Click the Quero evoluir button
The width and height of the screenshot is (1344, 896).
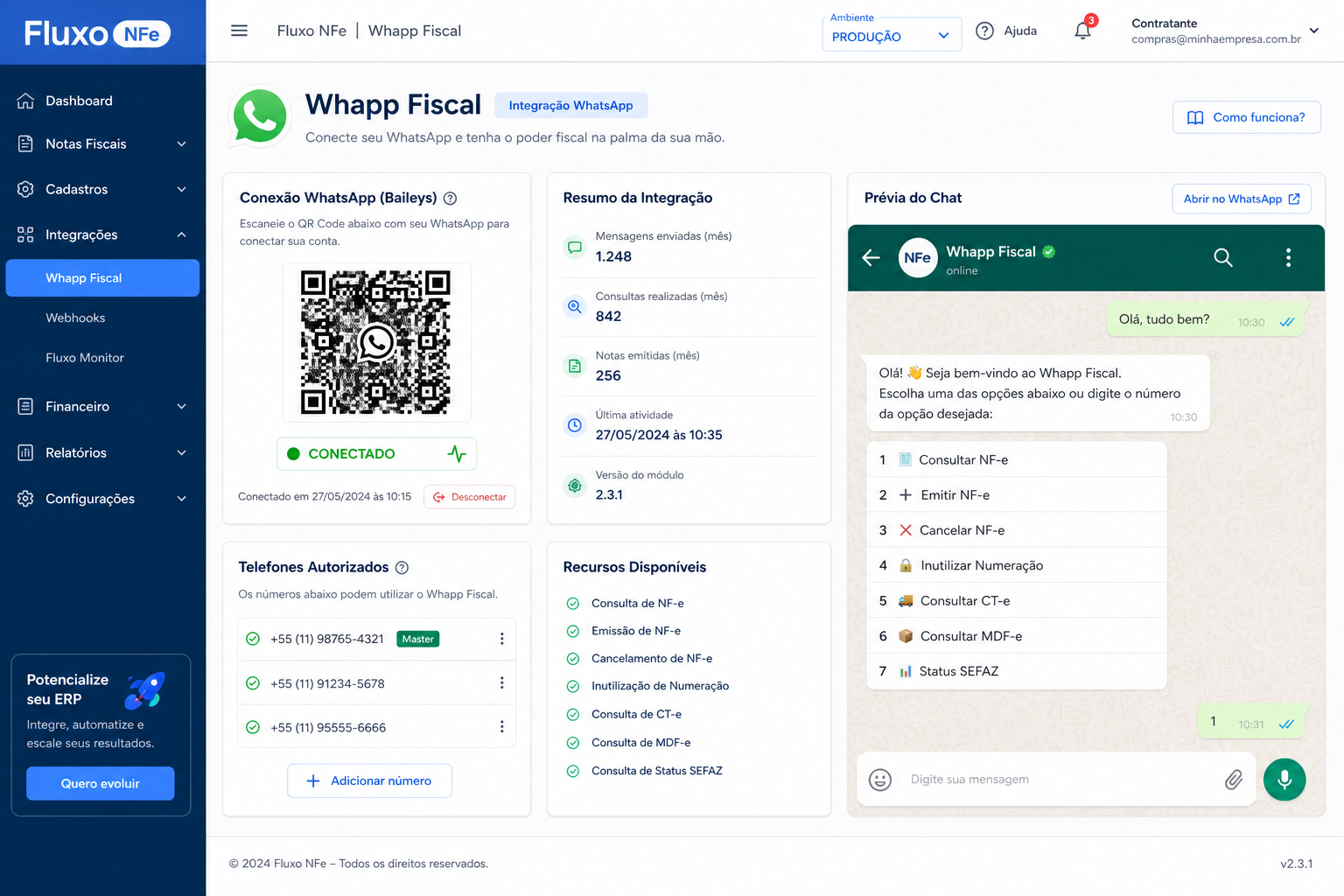click(x=101, y=783)
